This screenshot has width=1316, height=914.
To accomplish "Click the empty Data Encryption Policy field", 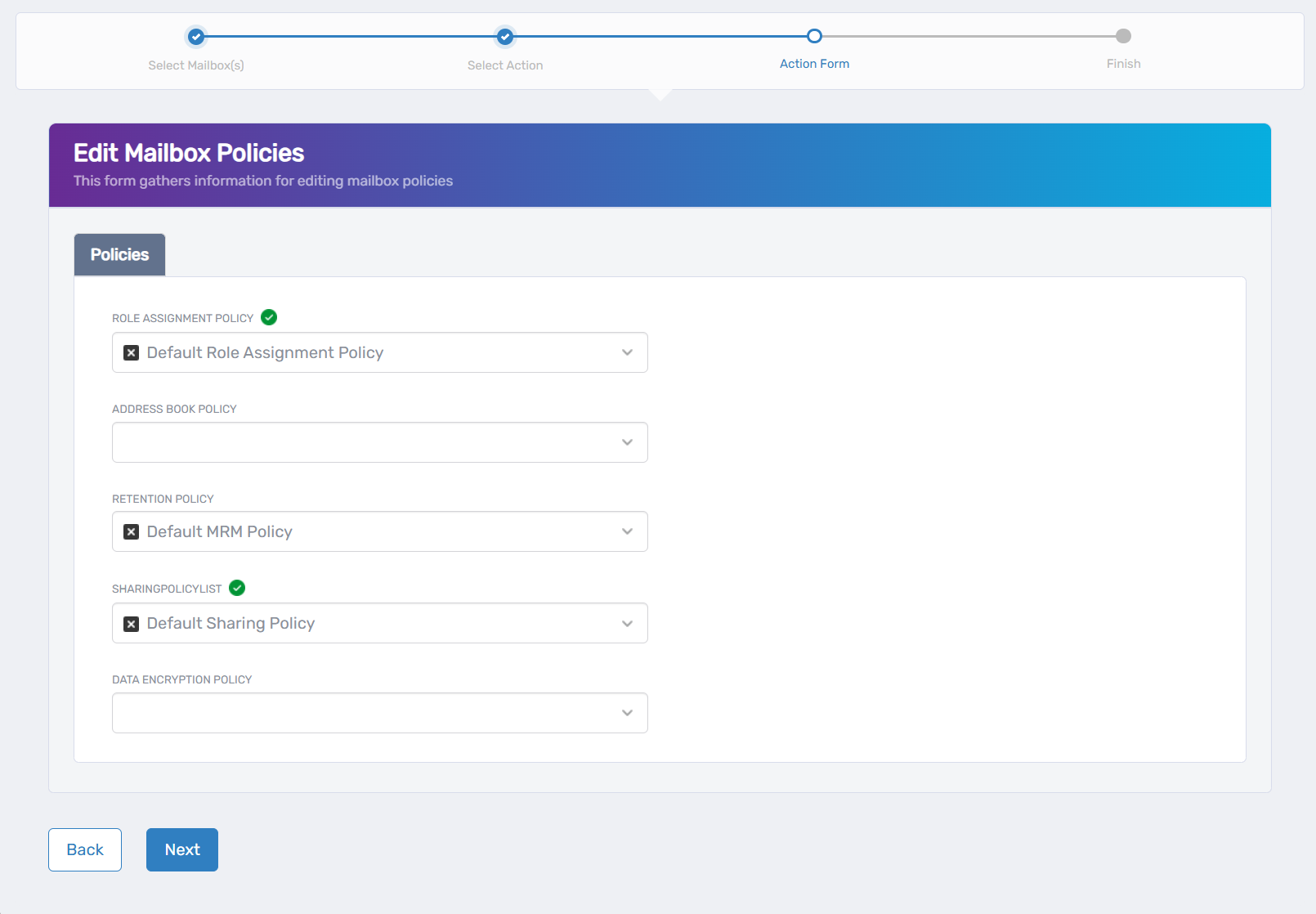I will 368,712.
